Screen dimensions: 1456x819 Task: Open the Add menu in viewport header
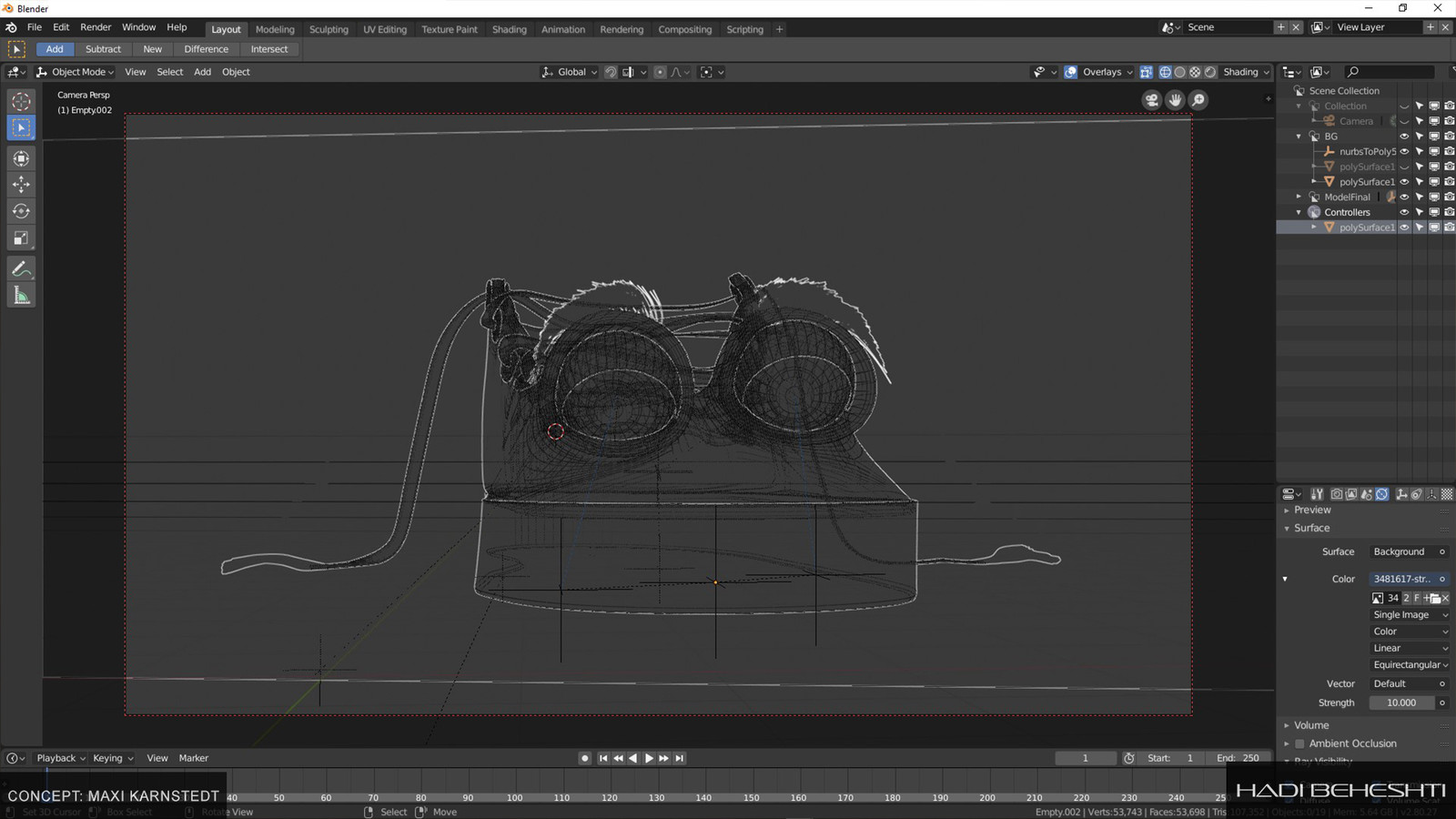pos(202,72)
